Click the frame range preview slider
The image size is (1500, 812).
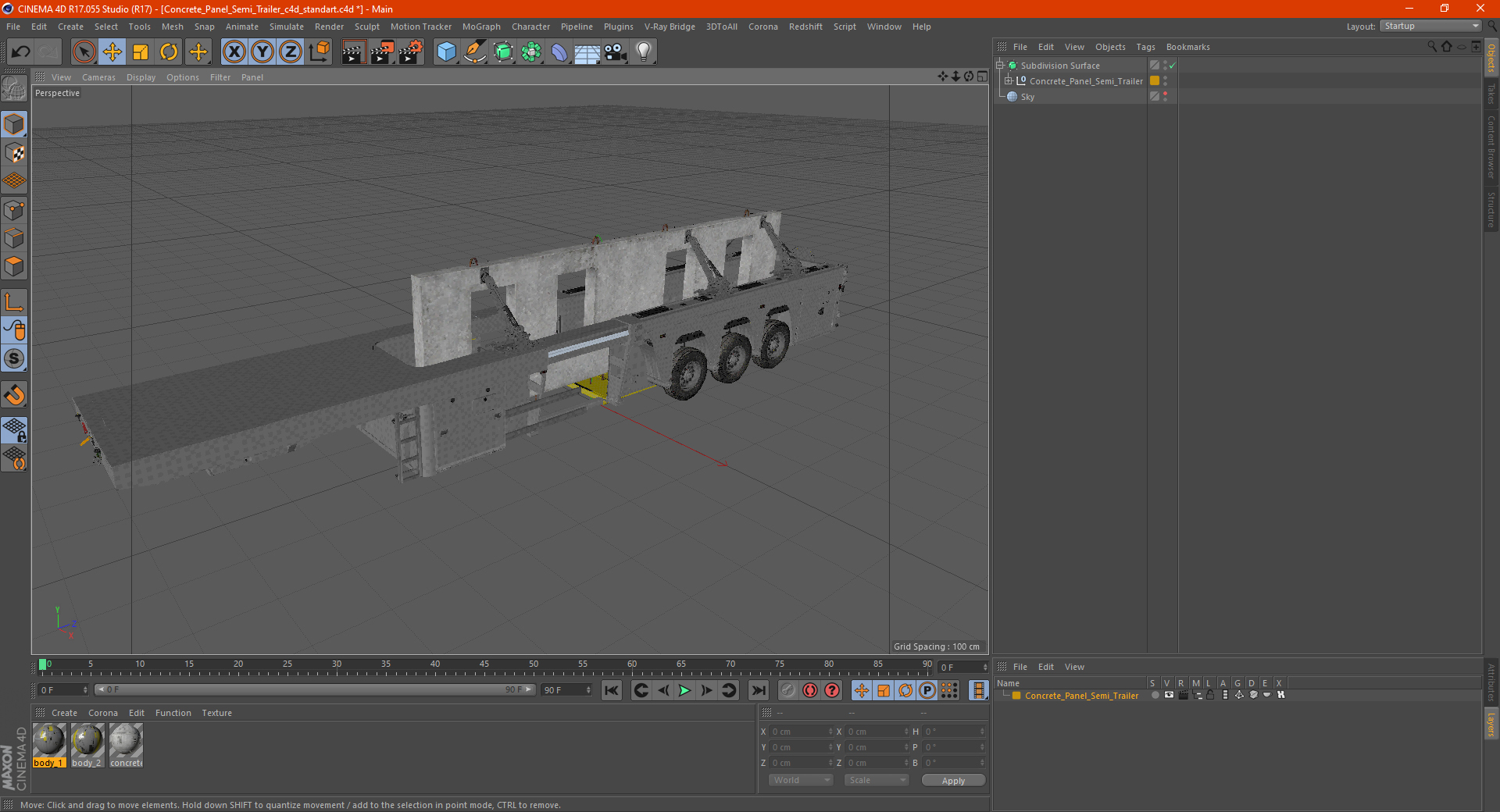point(314,690)
